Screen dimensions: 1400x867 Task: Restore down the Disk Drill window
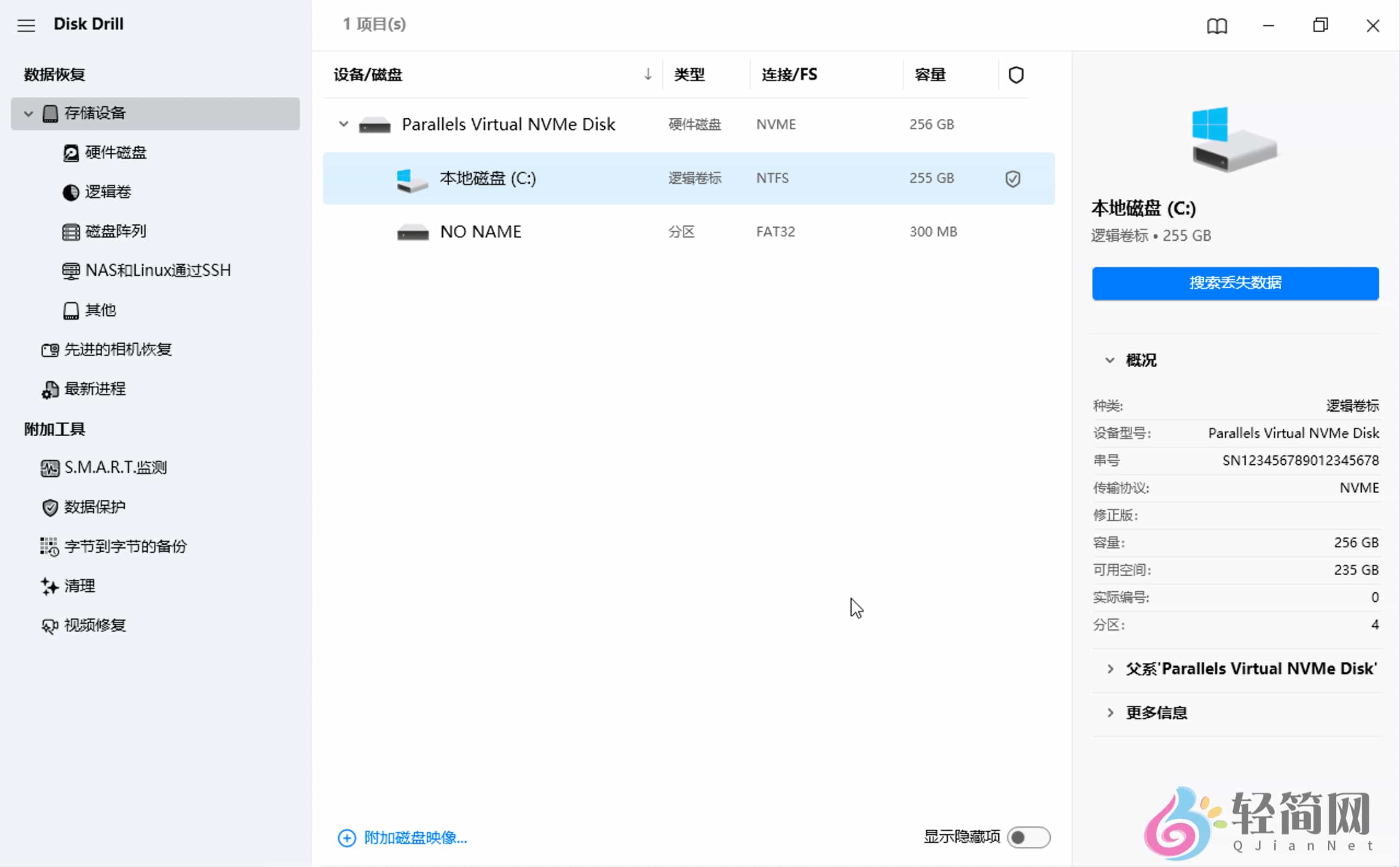1320,25
